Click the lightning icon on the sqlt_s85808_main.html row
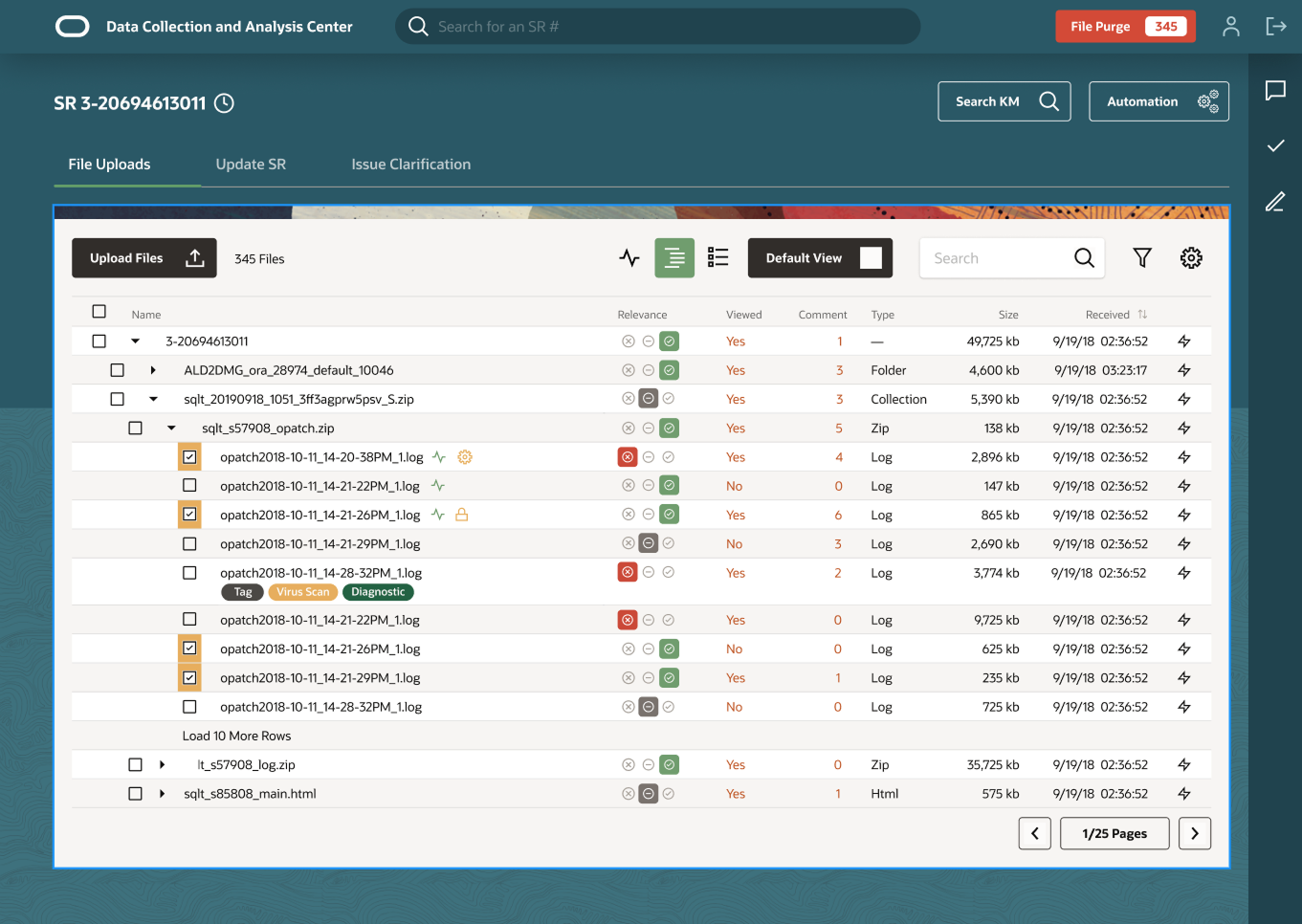This screenshot has height=924, width=1302. click(1184, 793)
